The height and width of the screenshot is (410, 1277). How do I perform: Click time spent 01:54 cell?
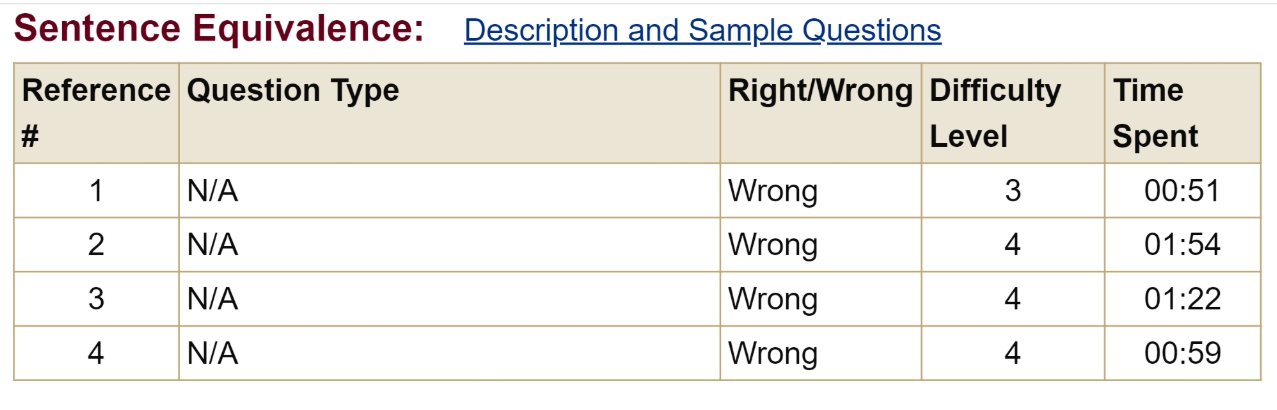pos(1182,245)
